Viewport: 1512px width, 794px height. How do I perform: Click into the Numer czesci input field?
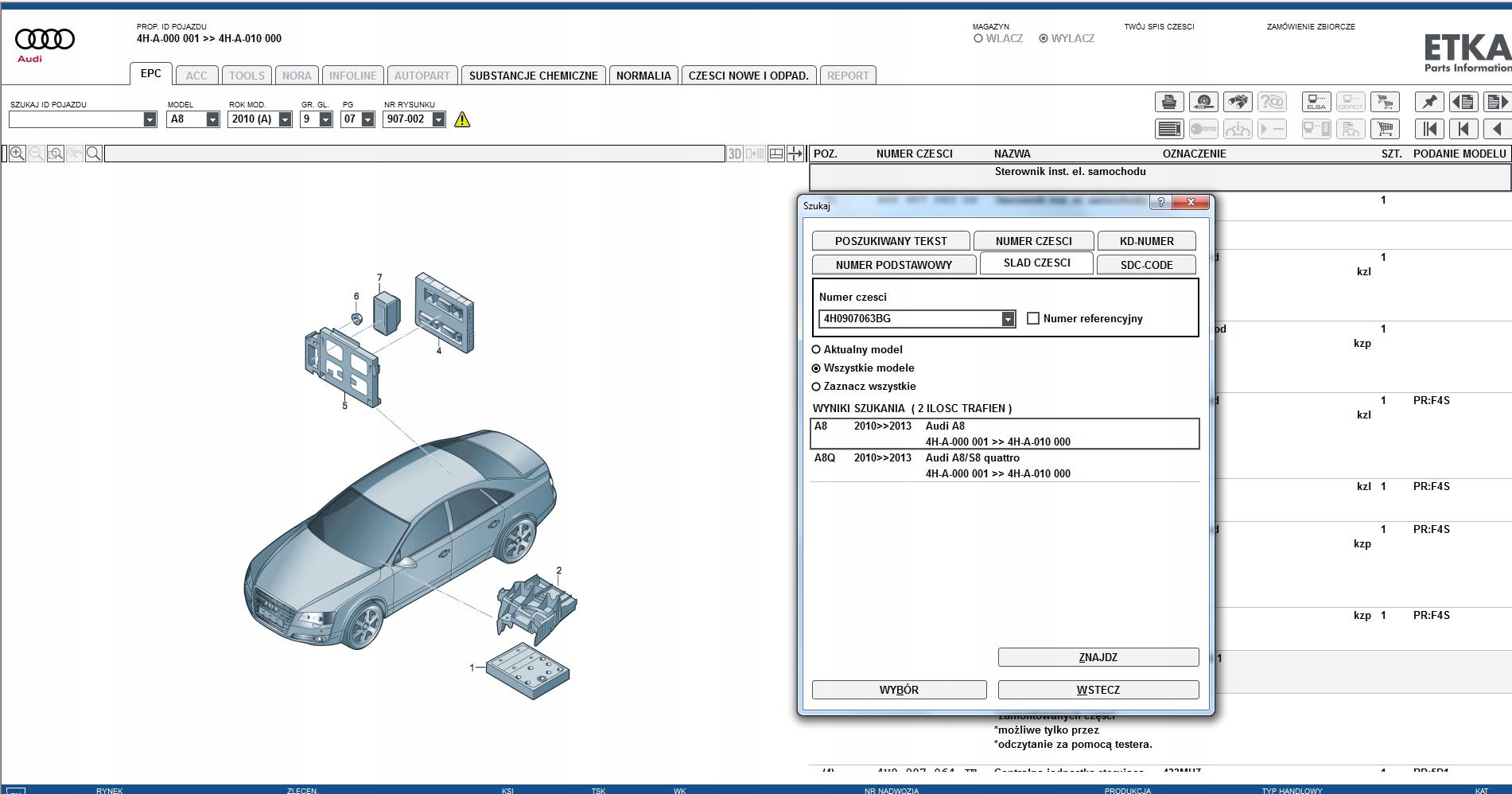click(x=910, y=319)
